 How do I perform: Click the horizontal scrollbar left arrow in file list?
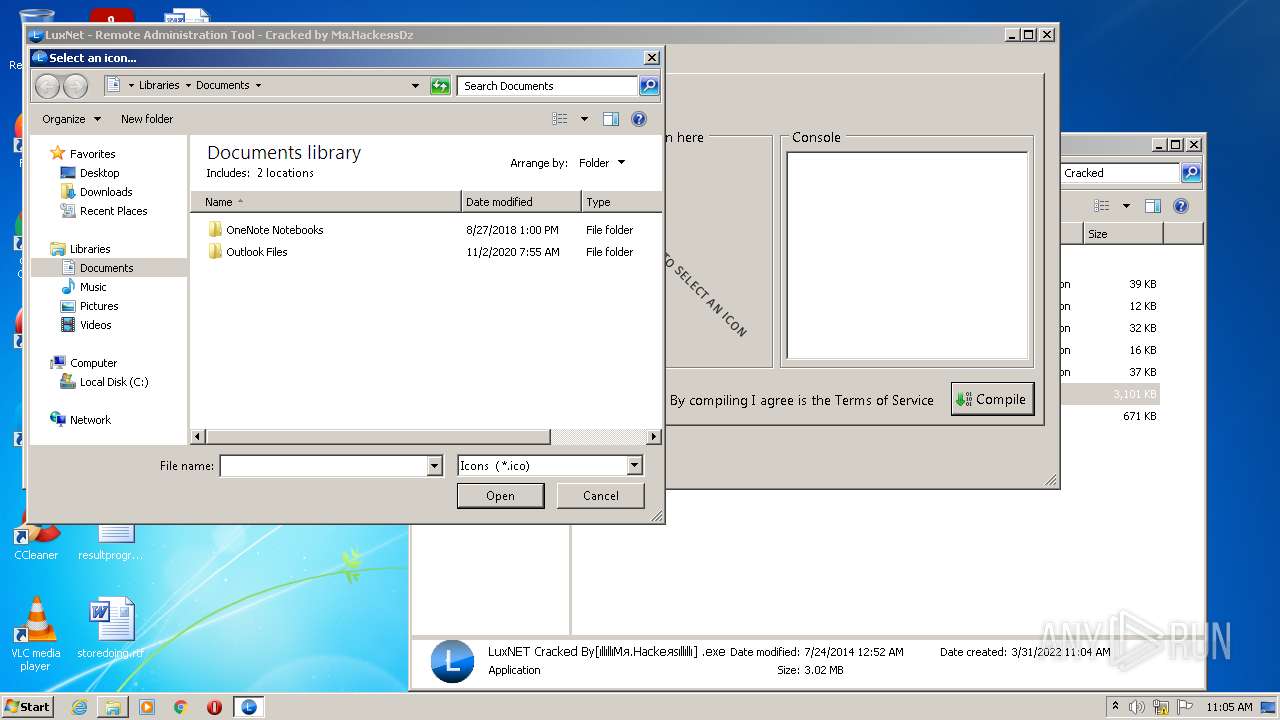point(197,437)
